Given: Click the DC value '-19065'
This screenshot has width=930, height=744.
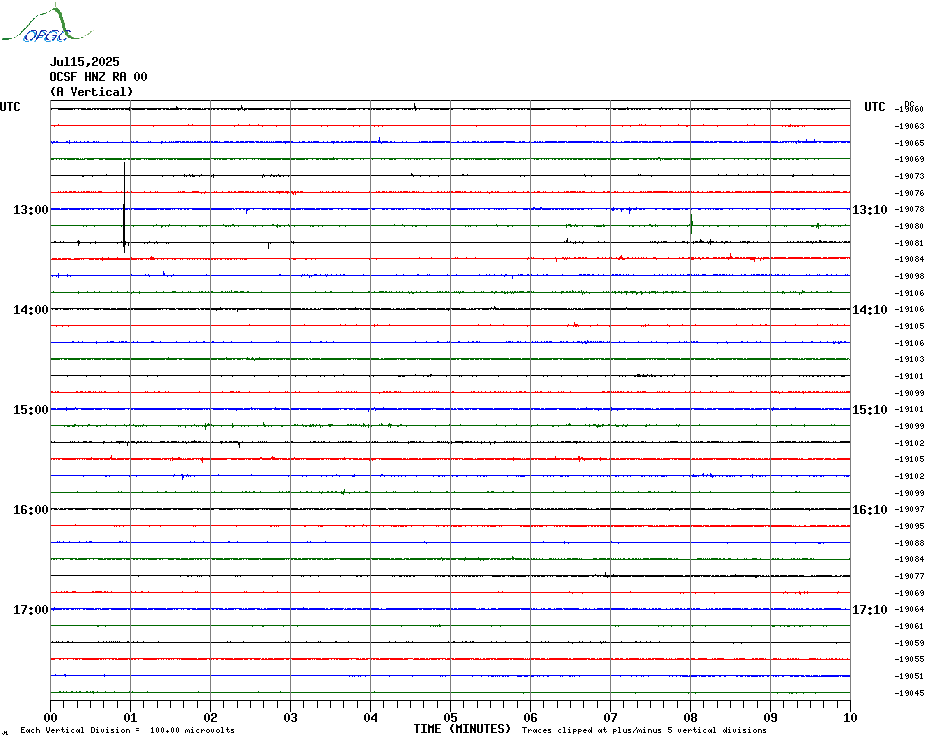Looking at the screenshot, I should (909, 143).
